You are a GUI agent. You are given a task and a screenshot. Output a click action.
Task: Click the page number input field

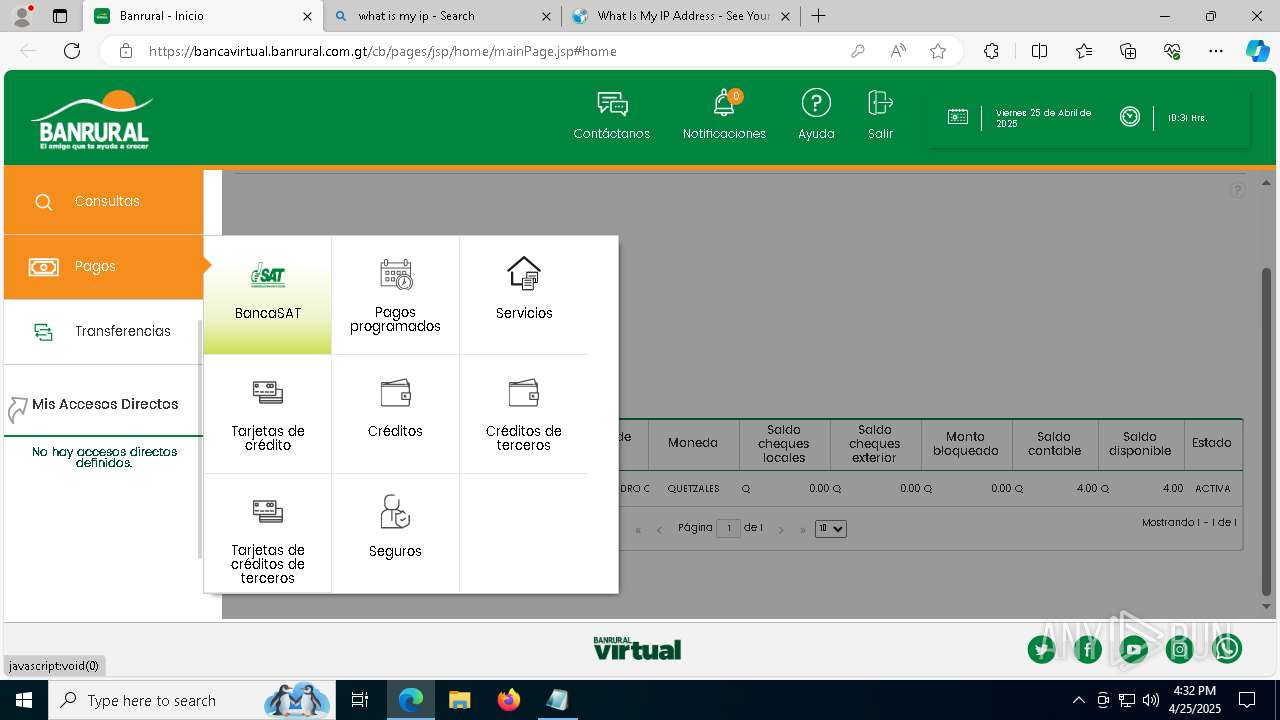tap(728, 528)
